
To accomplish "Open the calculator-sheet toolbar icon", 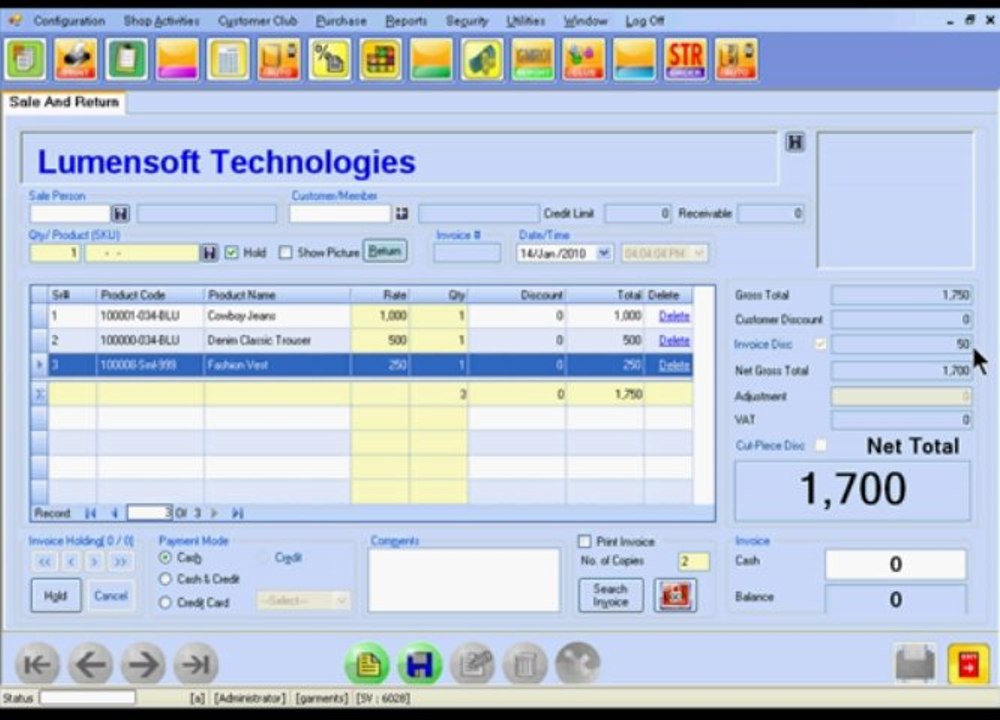I will point(228,59).
